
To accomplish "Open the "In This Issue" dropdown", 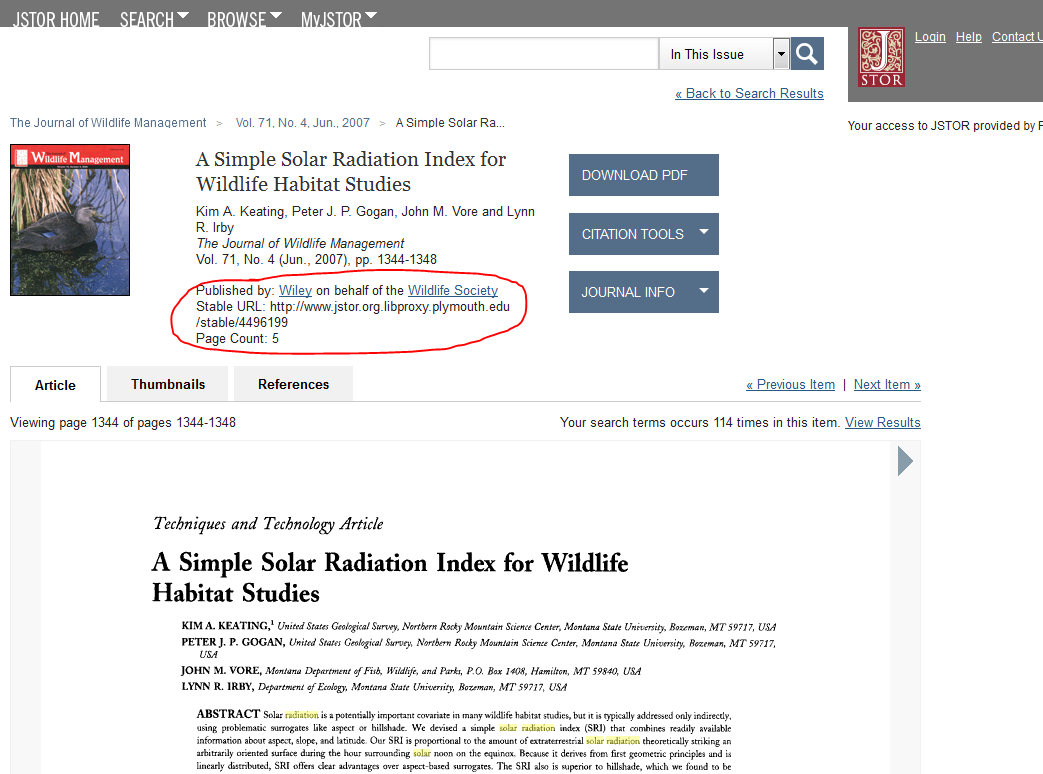I will point(781,53).
